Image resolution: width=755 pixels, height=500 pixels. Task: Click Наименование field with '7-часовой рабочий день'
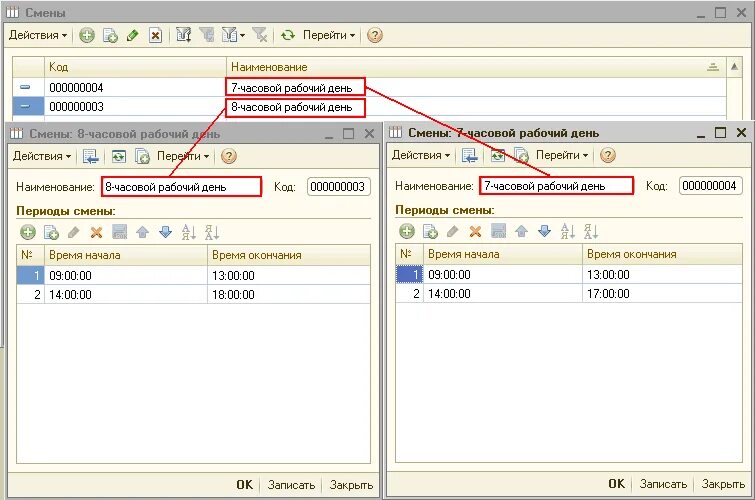[x=557, y=185]
